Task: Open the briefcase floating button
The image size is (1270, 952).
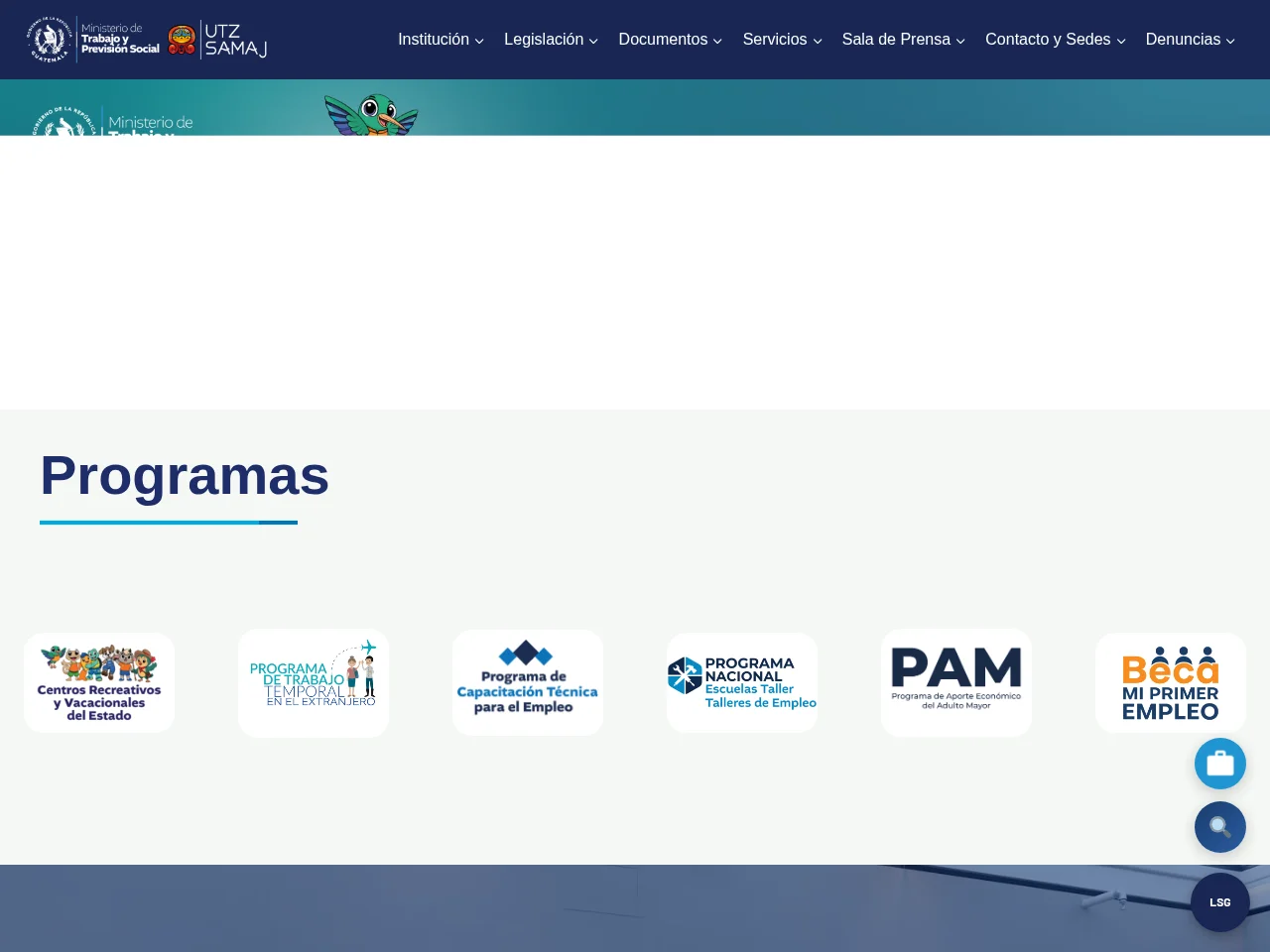Action: tap(1220, 764)
